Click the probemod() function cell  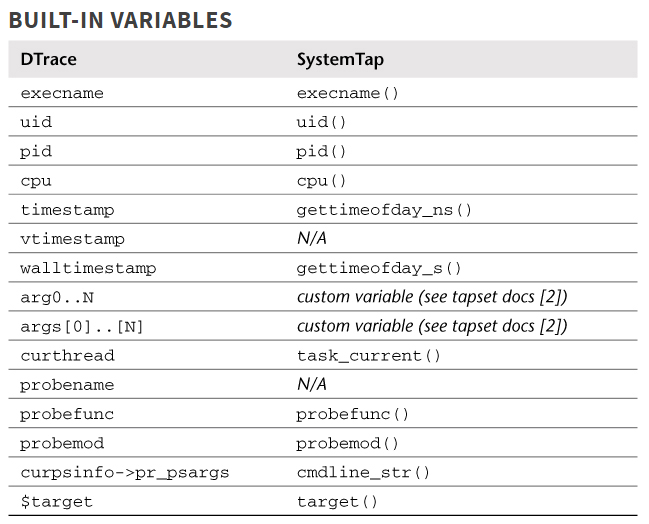(347, 443)
